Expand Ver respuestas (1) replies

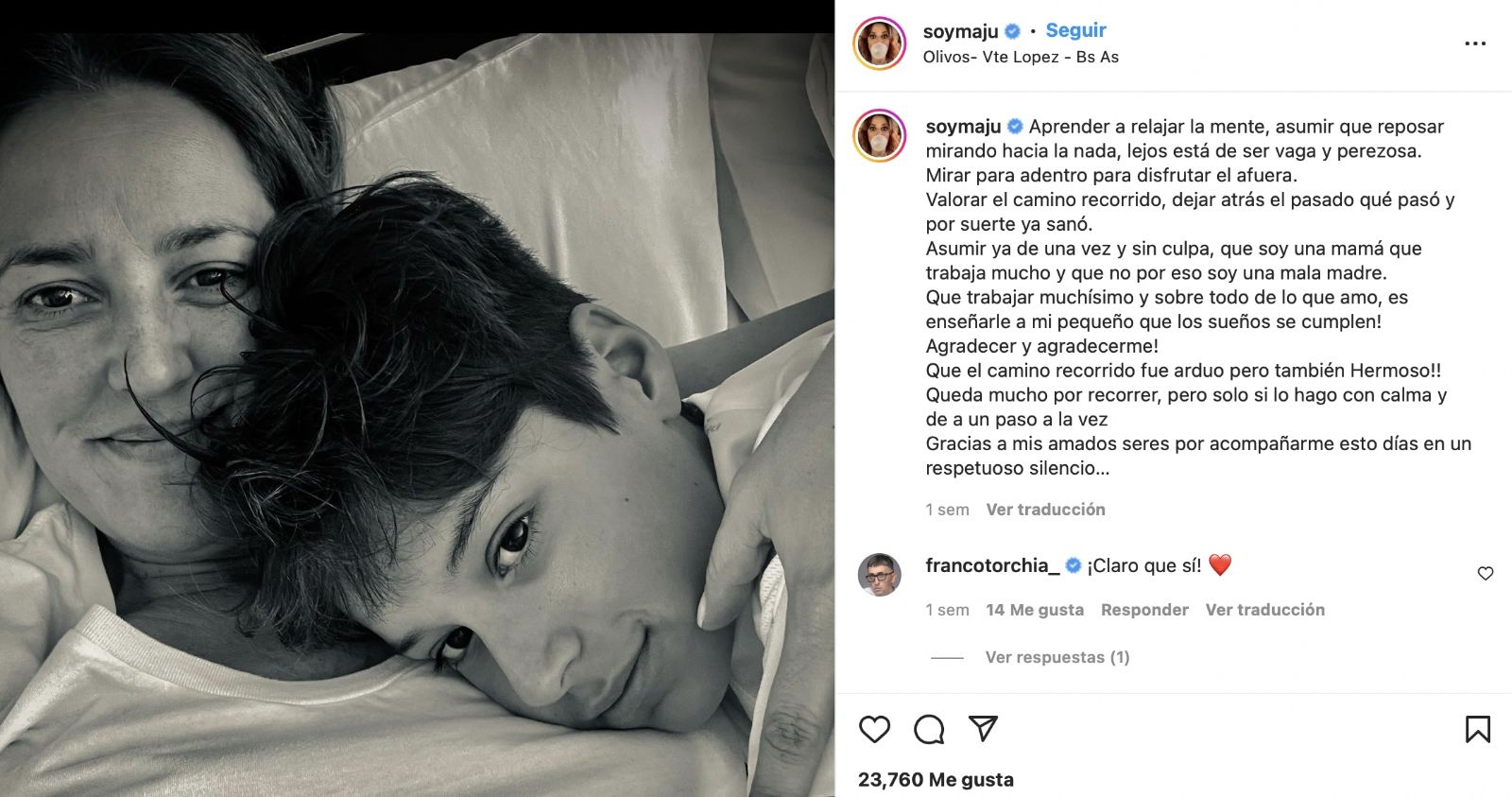(1057, 657)
